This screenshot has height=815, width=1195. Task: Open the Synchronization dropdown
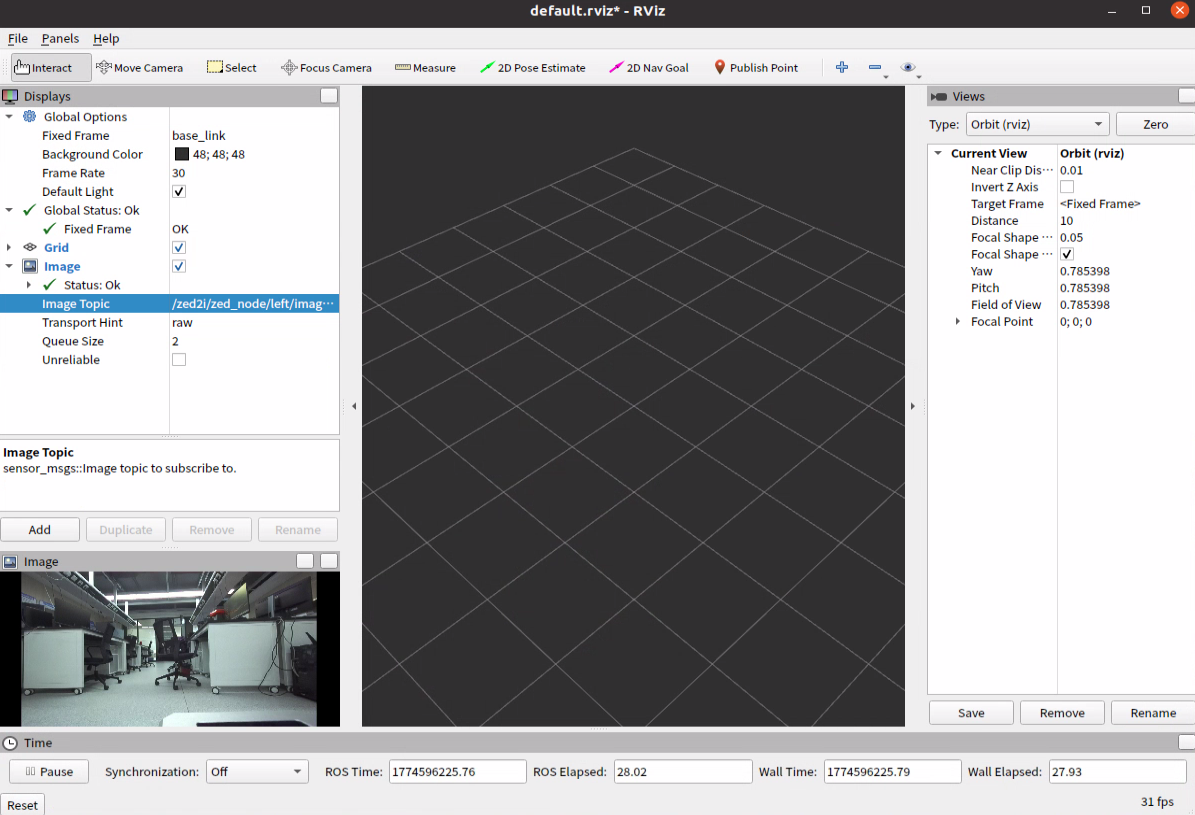[x=257, y=772]
